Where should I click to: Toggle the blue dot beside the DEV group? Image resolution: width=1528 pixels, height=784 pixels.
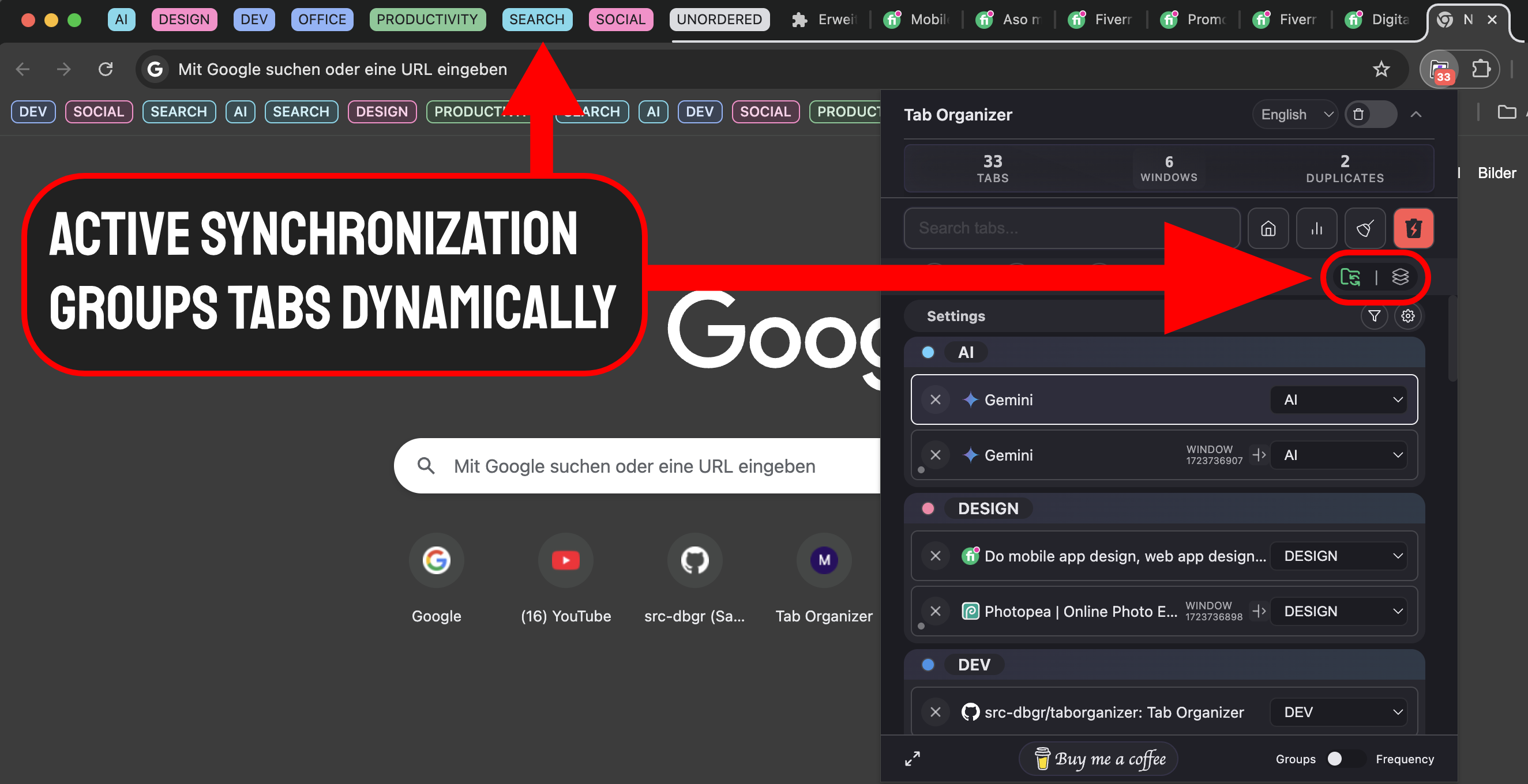(x=928, y=664)
